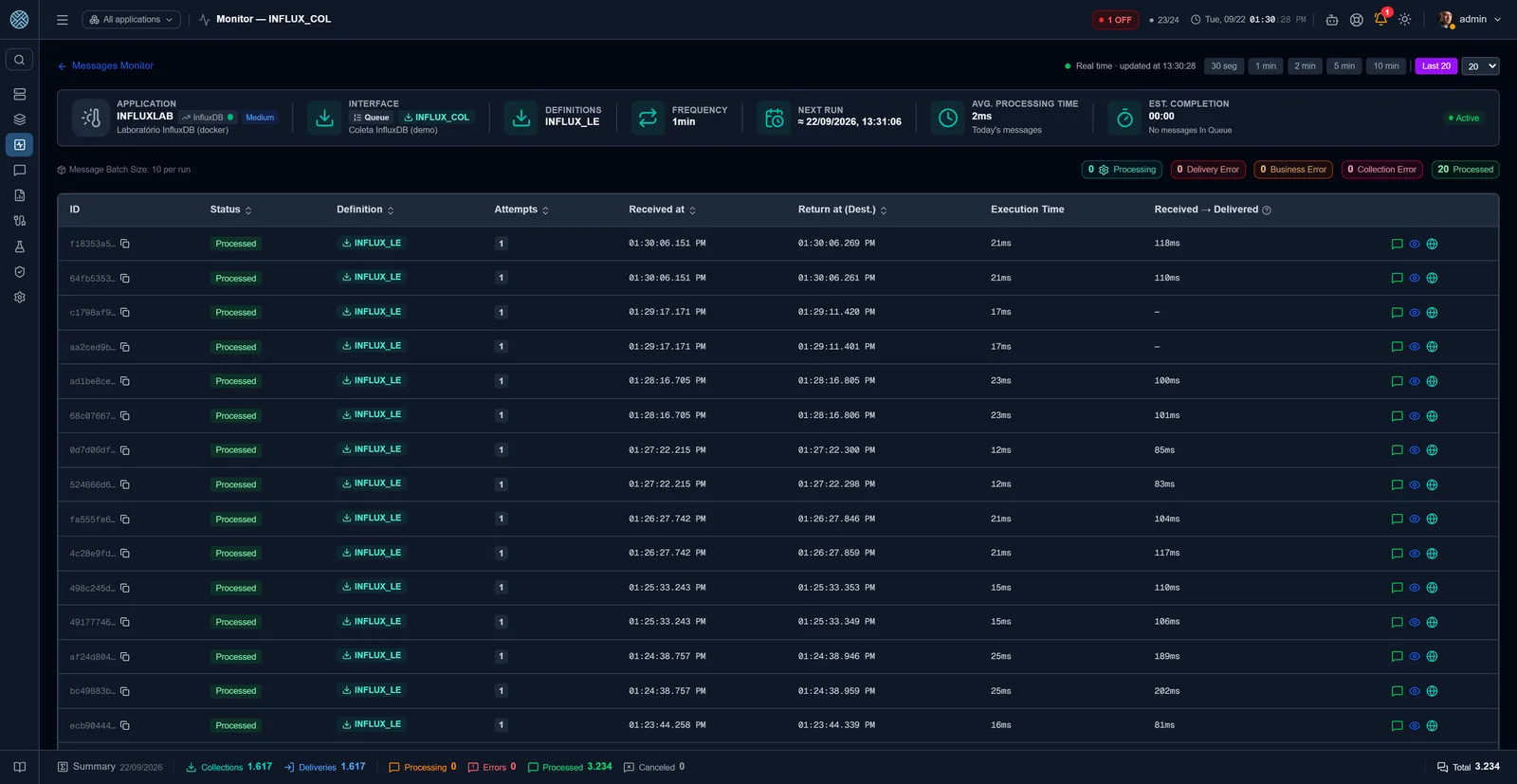Open the settings gear in the sidebar
This screenshot has height=784, width=1517.
pos(19,298)
